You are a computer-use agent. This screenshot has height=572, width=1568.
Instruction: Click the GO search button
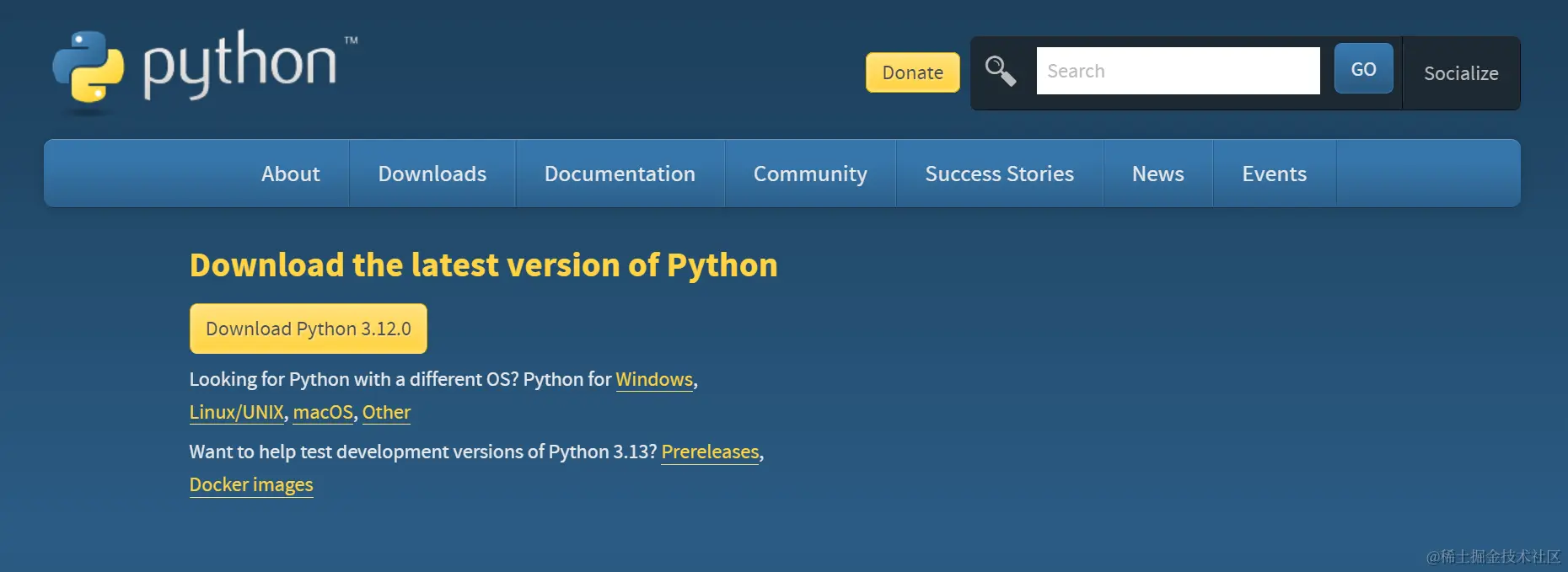pyautogui.click(x=1364, y=69)
